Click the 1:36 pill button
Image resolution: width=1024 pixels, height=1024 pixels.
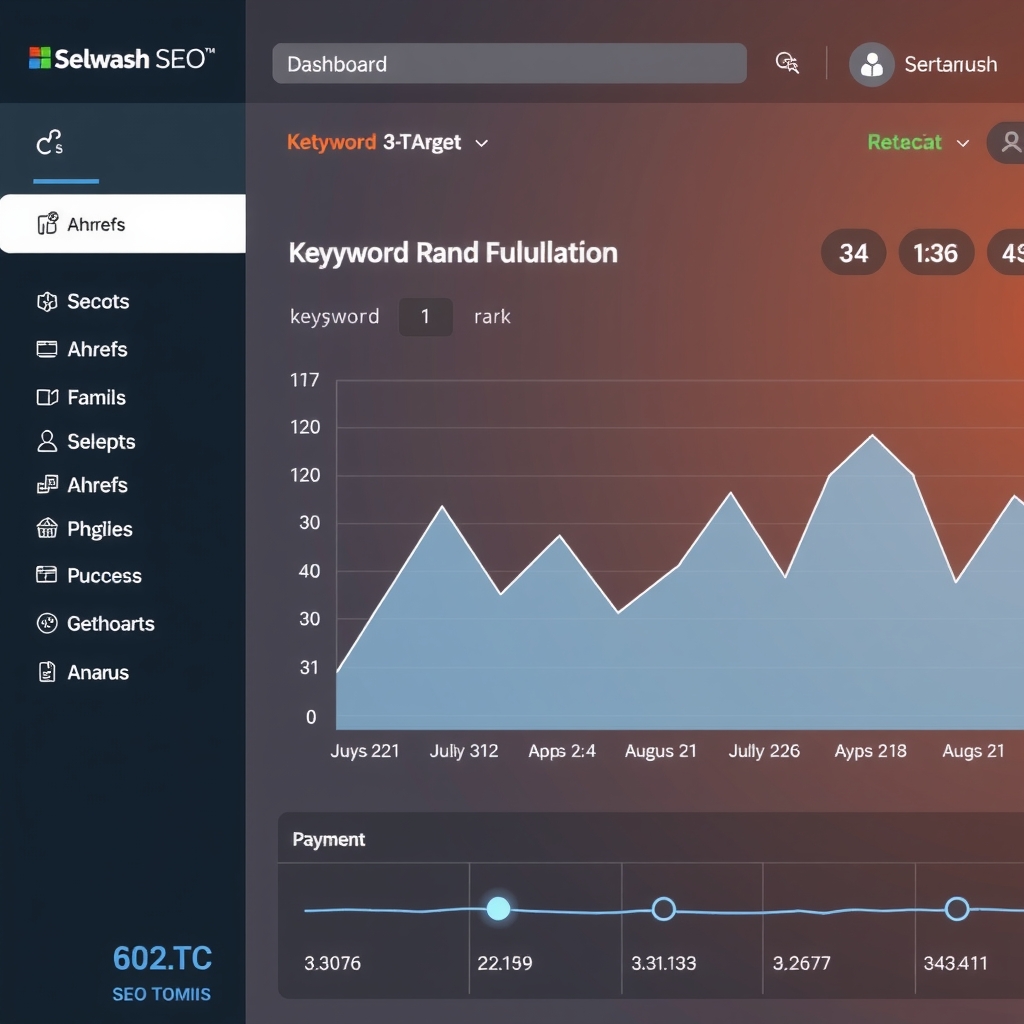(x=936, y=252)
